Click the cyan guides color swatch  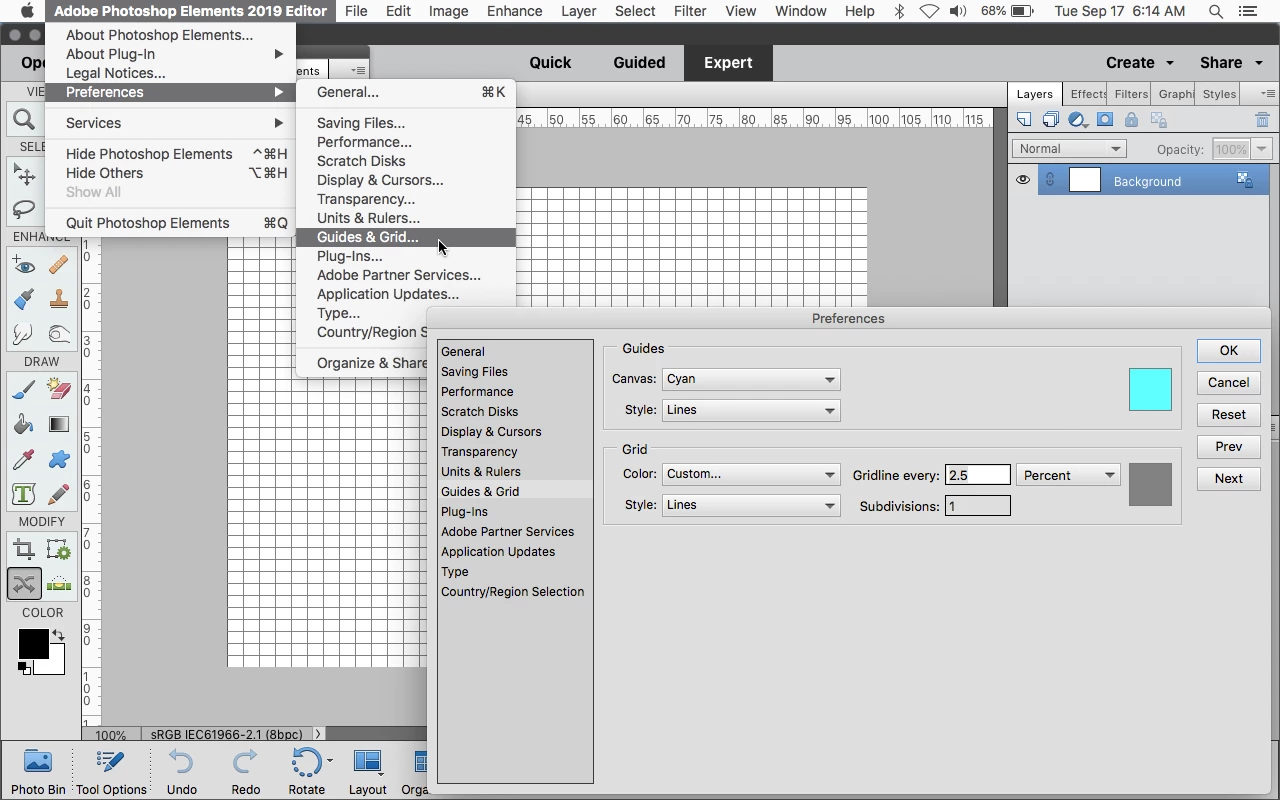tap(1150, 390)
